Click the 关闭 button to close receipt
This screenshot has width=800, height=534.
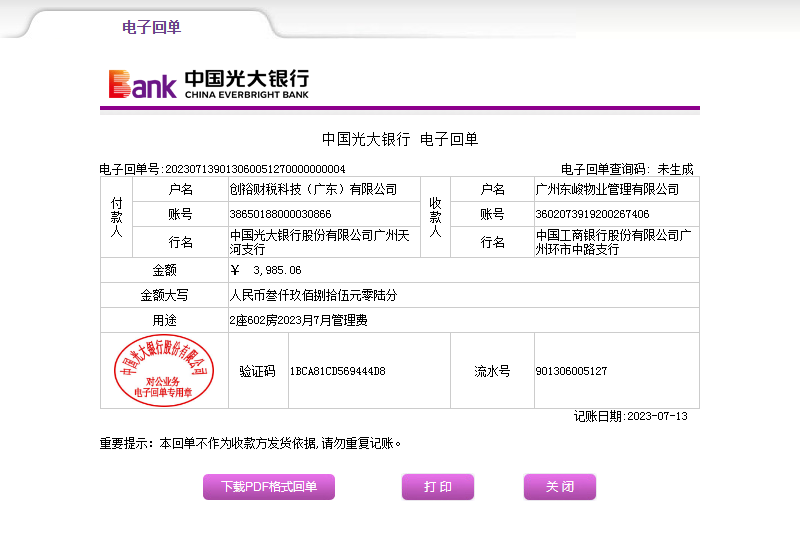(559, 487)
